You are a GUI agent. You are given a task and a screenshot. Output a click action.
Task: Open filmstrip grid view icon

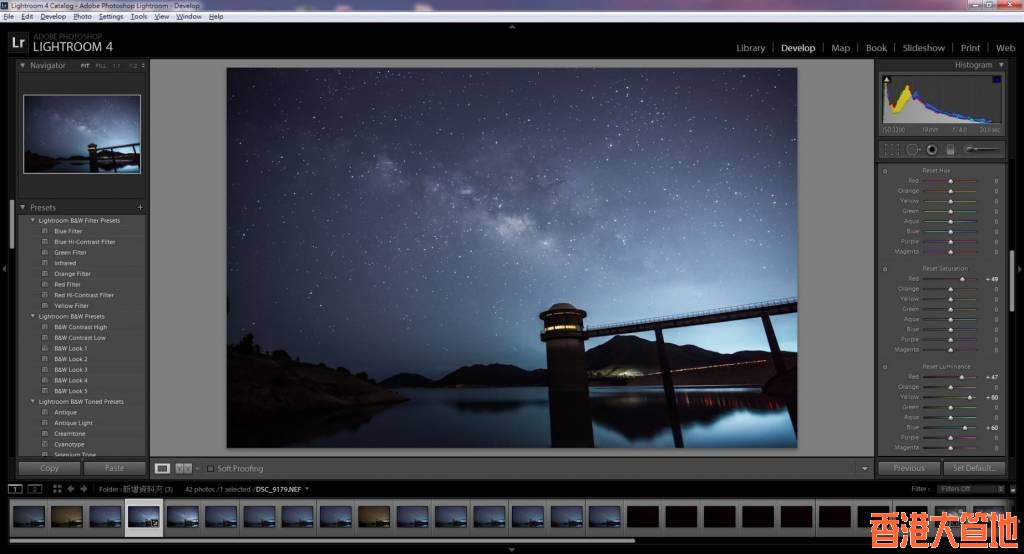(57, 489)
